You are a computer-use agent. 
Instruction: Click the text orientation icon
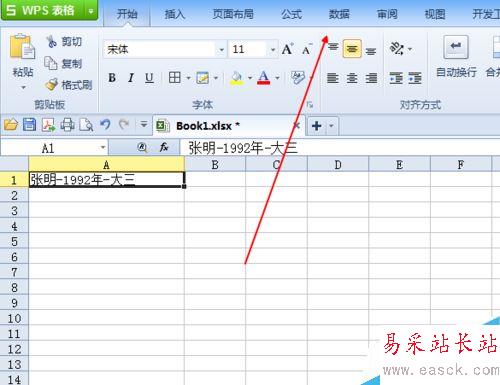click(x=397, y=49)
